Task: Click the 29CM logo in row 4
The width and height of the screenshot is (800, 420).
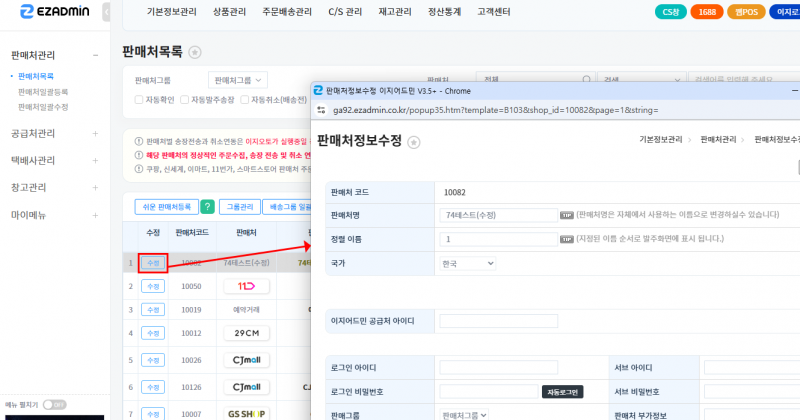Action: [x=246, y=333]
